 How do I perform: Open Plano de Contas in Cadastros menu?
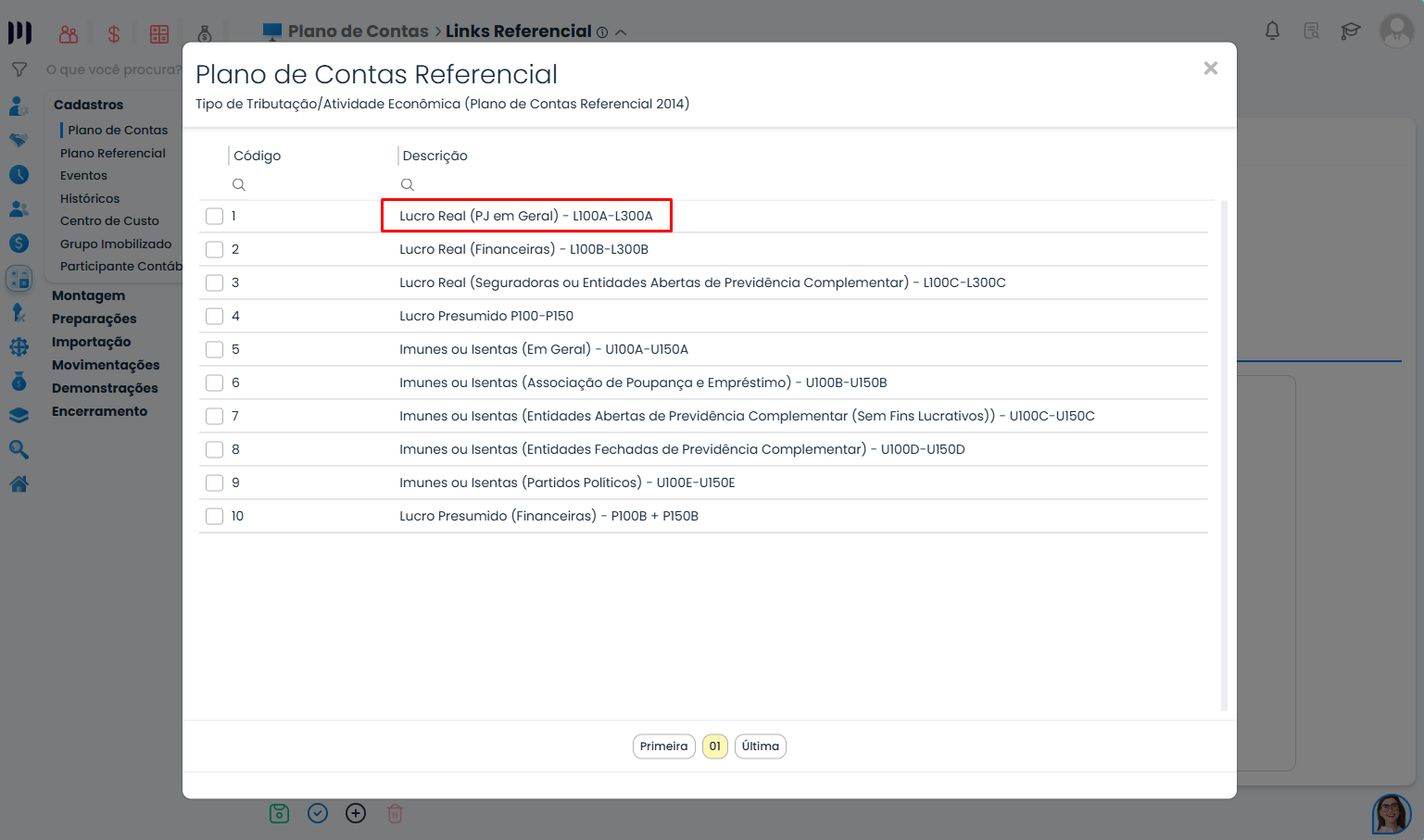[x=118, y=131]
